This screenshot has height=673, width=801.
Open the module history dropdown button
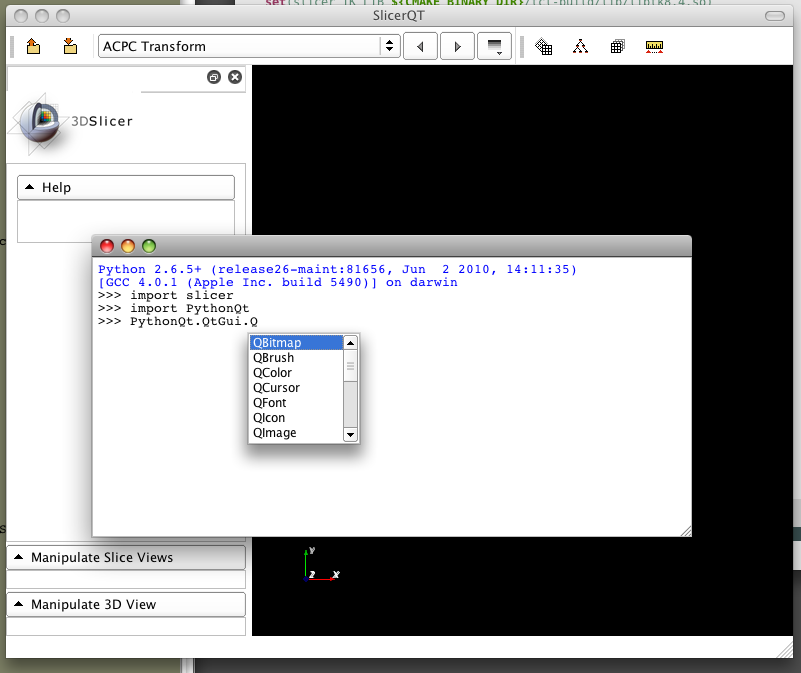[x=495, y=46]
